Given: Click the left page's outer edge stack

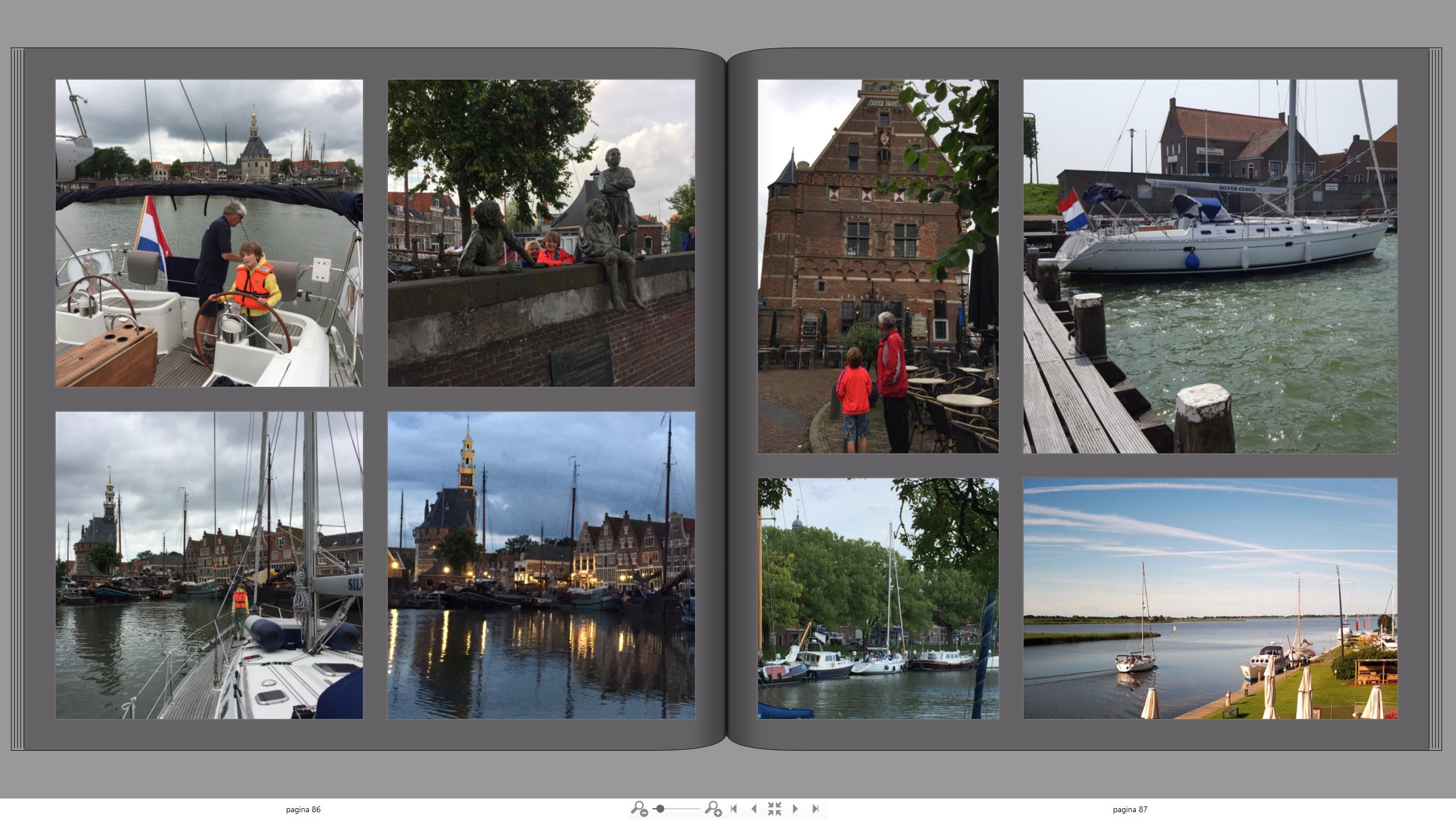Looking at the screenshot, I should pyautogui.click(x=17, y=398).
